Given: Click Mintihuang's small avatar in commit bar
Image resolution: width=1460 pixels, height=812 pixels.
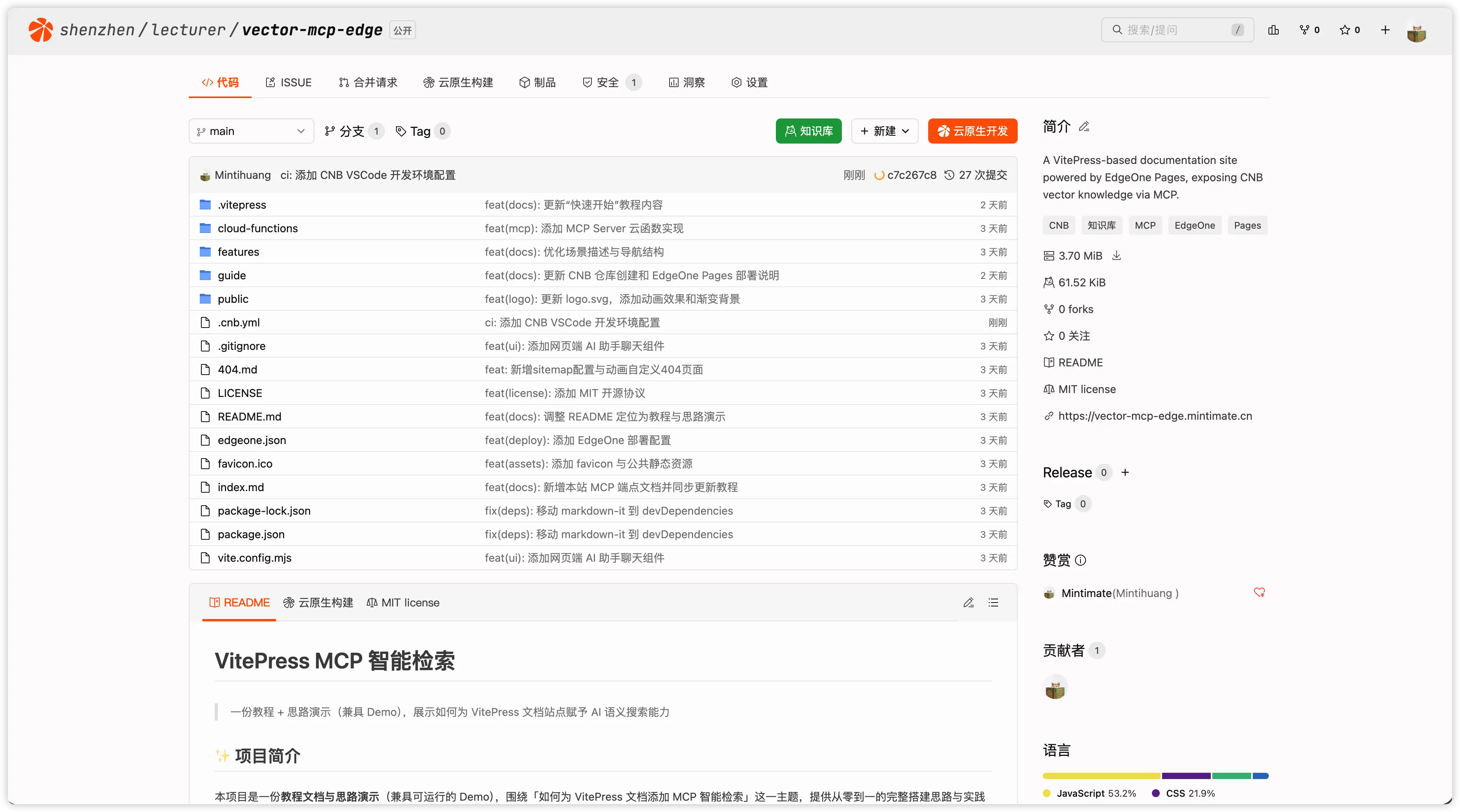Looking at the screenshot, I should 205,176.
